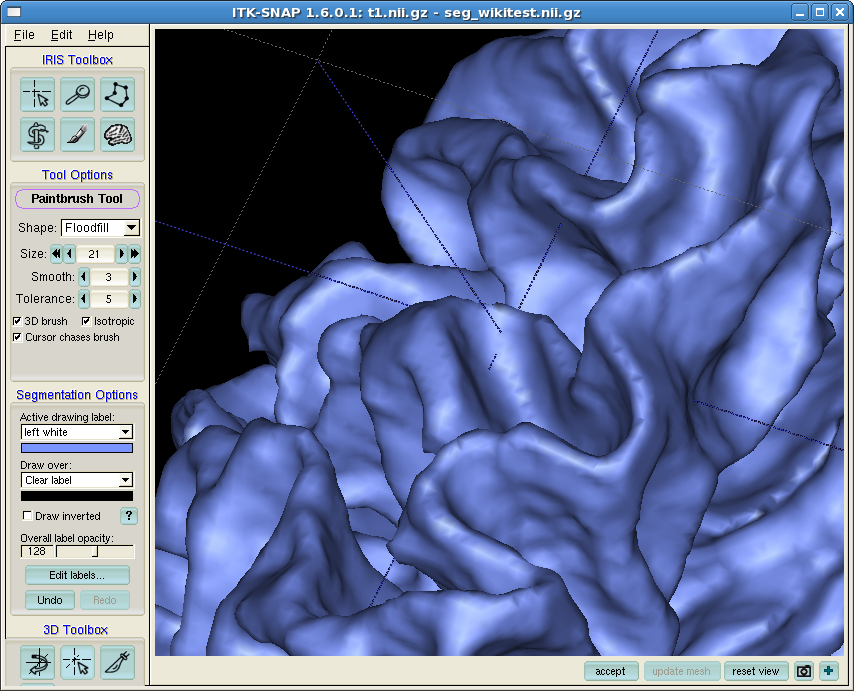This screenshot has height=691, width=854.
Task: Disable the 3D brush checkbox
Action: click(17, 321)
